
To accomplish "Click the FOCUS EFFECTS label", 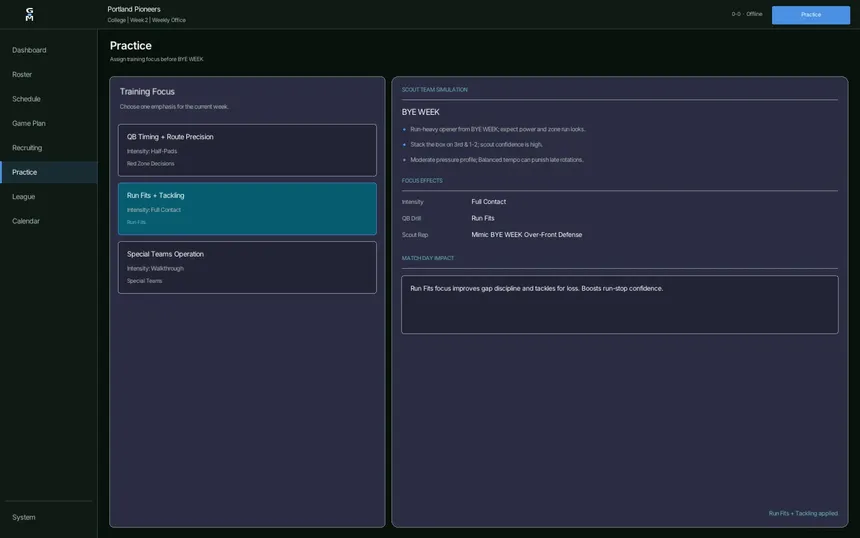I will point(422,180).
